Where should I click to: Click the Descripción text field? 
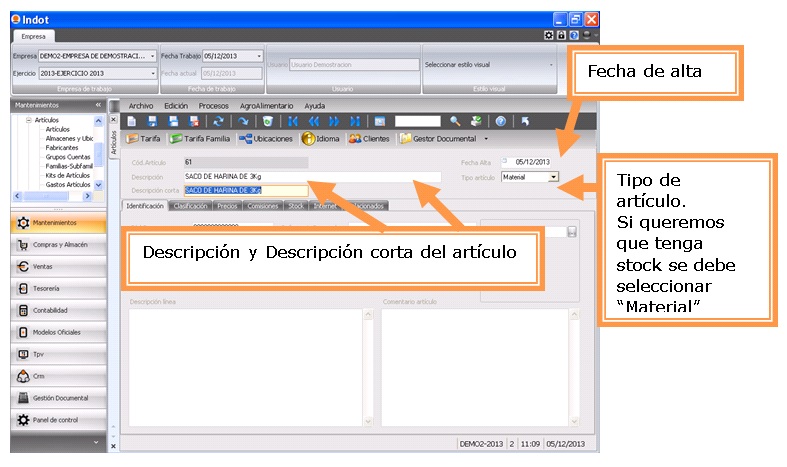311,176
